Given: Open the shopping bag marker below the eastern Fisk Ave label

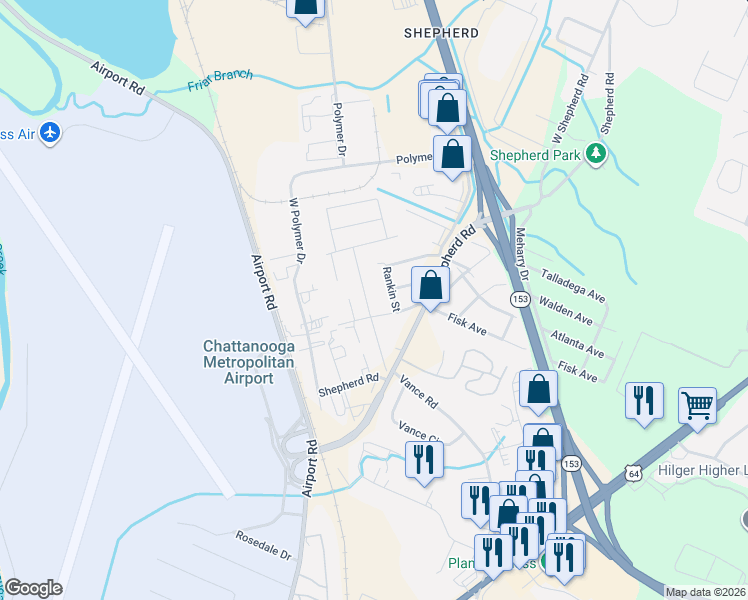Looking at the screenshot, I should click(538, 392).
